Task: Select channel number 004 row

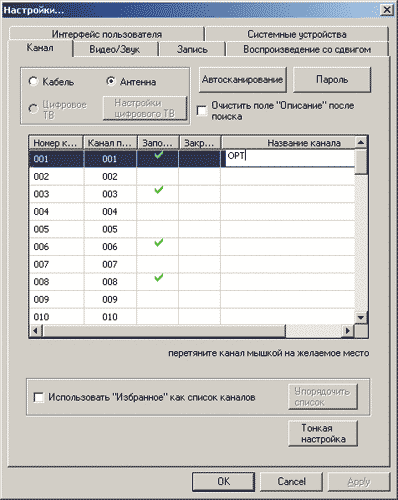Action: coord(192,212)
